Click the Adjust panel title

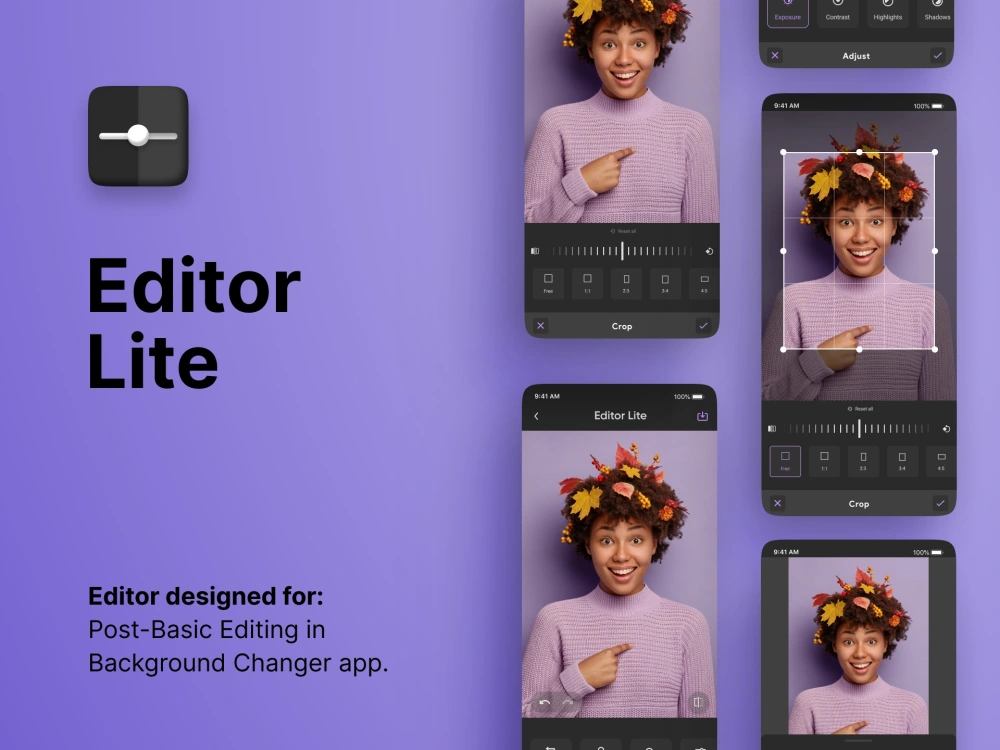(x=856, y=56)
